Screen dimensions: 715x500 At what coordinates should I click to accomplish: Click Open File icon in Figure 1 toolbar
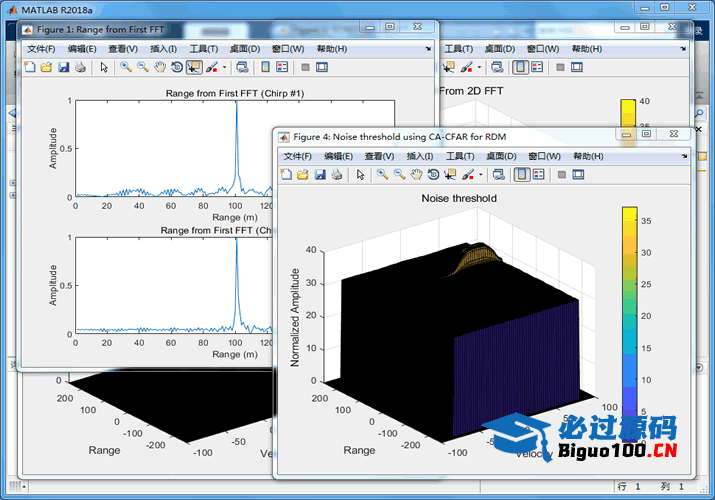coord(46,67)
